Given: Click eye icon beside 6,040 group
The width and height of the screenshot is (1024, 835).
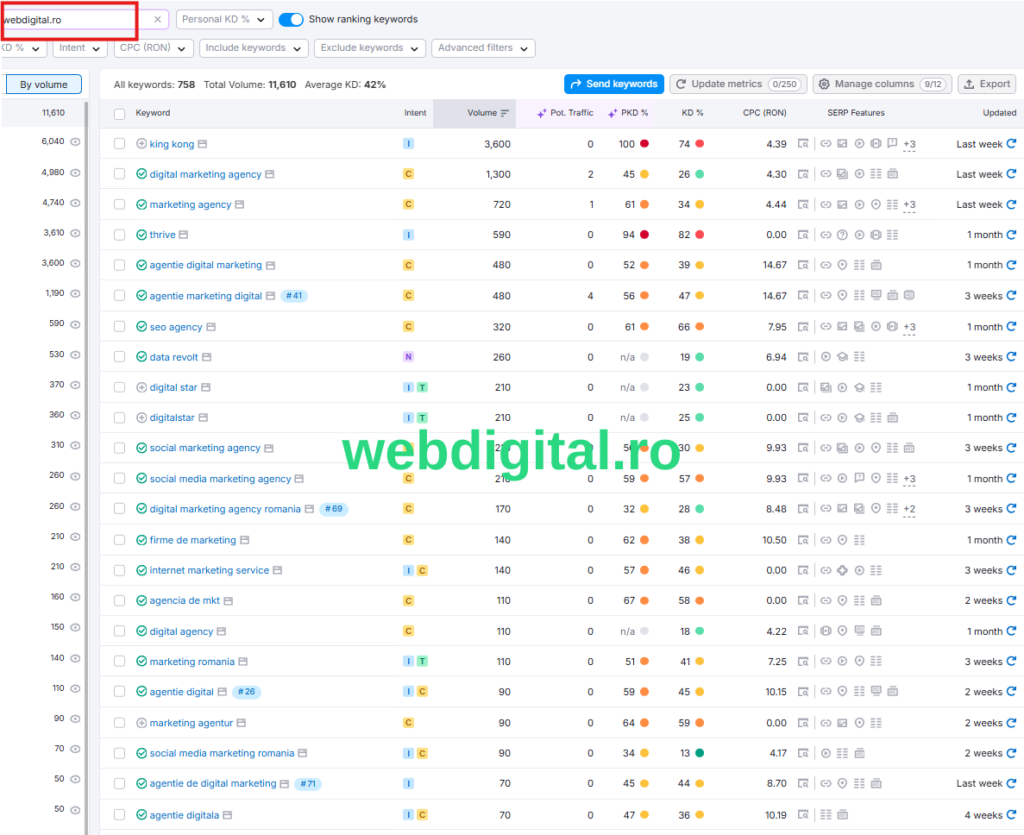Looking at the screenshot, I should pyautogui.click(x=75, y=142).
